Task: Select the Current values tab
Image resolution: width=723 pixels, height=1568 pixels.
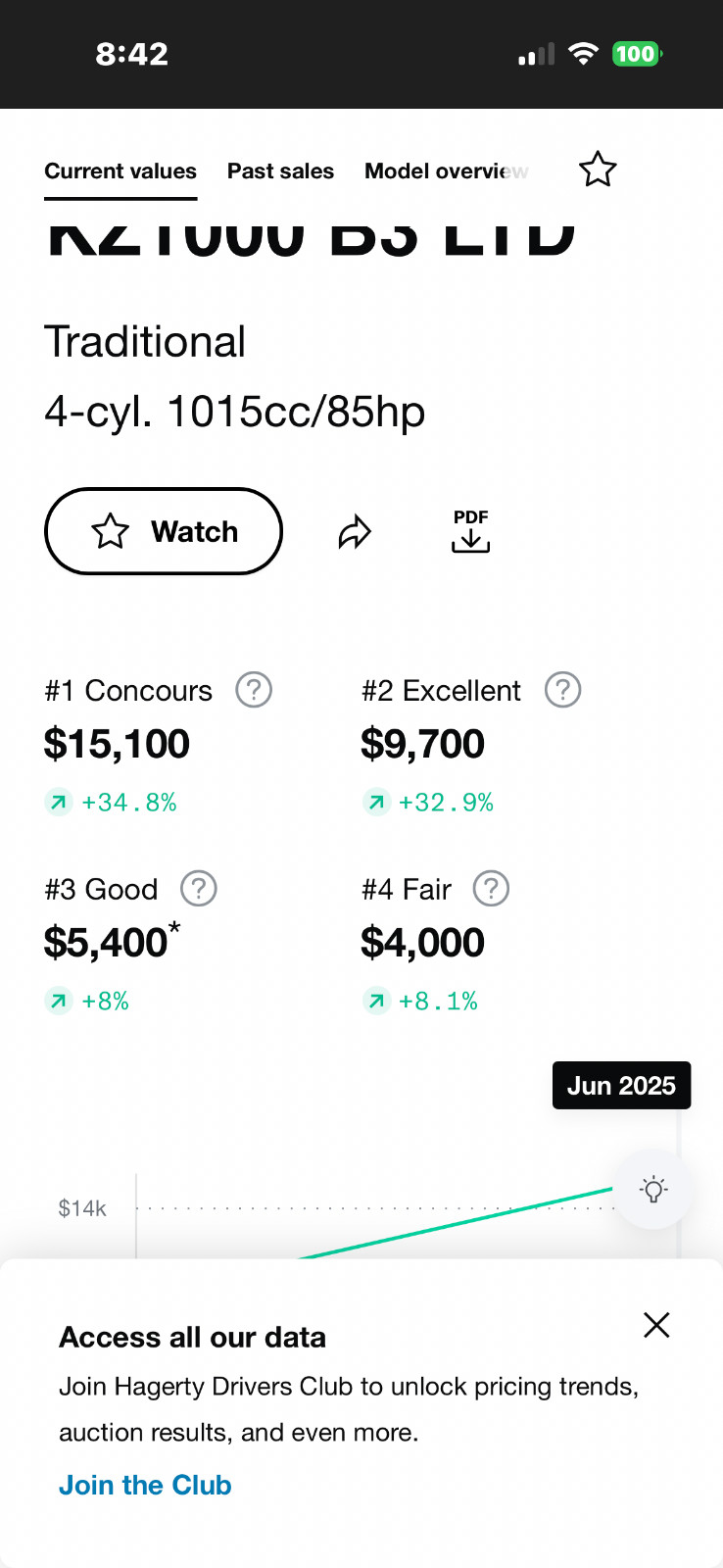Action: pos(120,171)
